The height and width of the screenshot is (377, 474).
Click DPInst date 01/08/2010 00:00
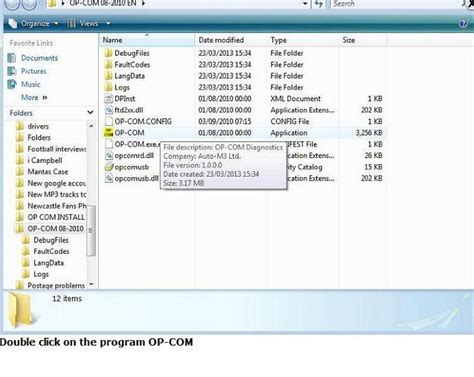pyautogui.click(x=225, y=99)
